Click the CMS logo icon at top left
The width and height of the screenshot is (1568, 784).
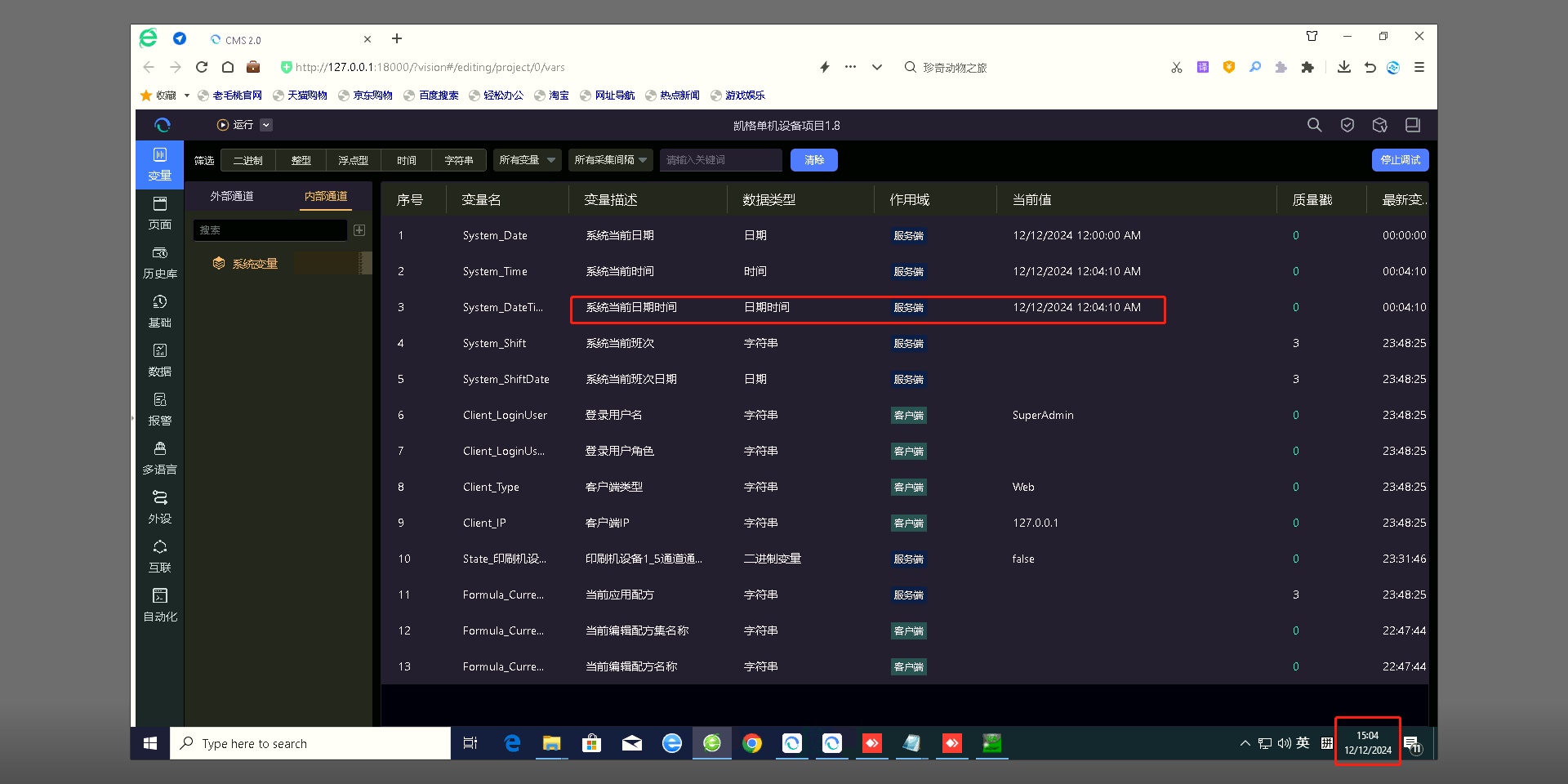(x=163, y=125)
